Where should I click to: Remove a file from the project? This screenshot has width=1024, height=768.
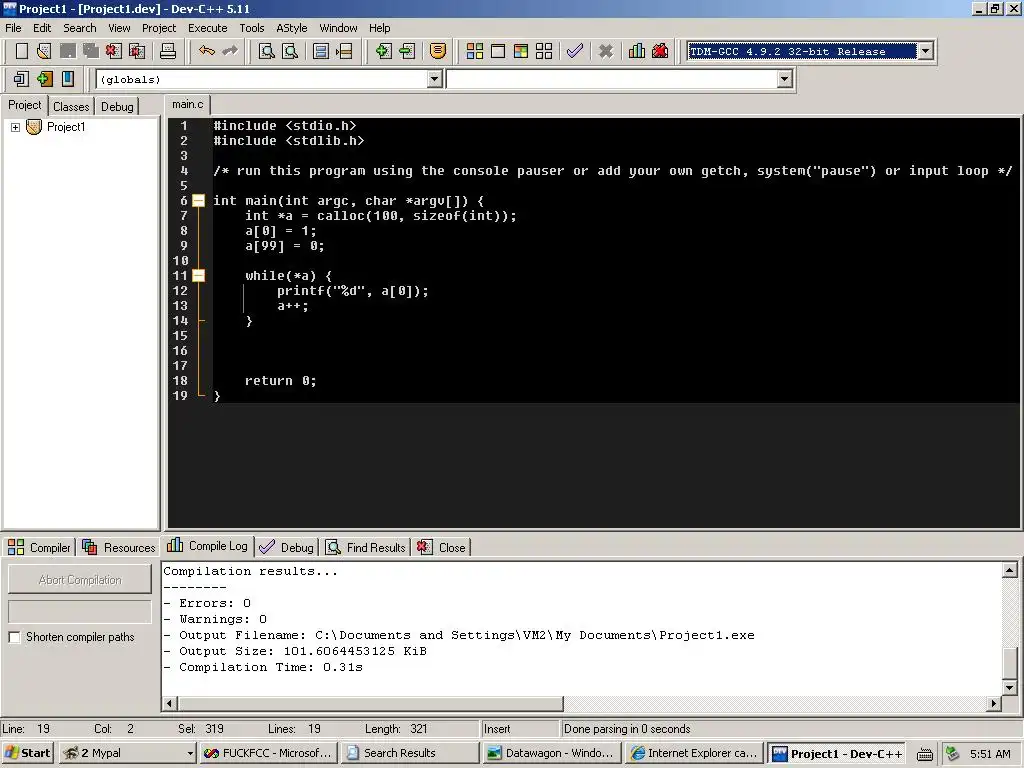tap(407, 51)
